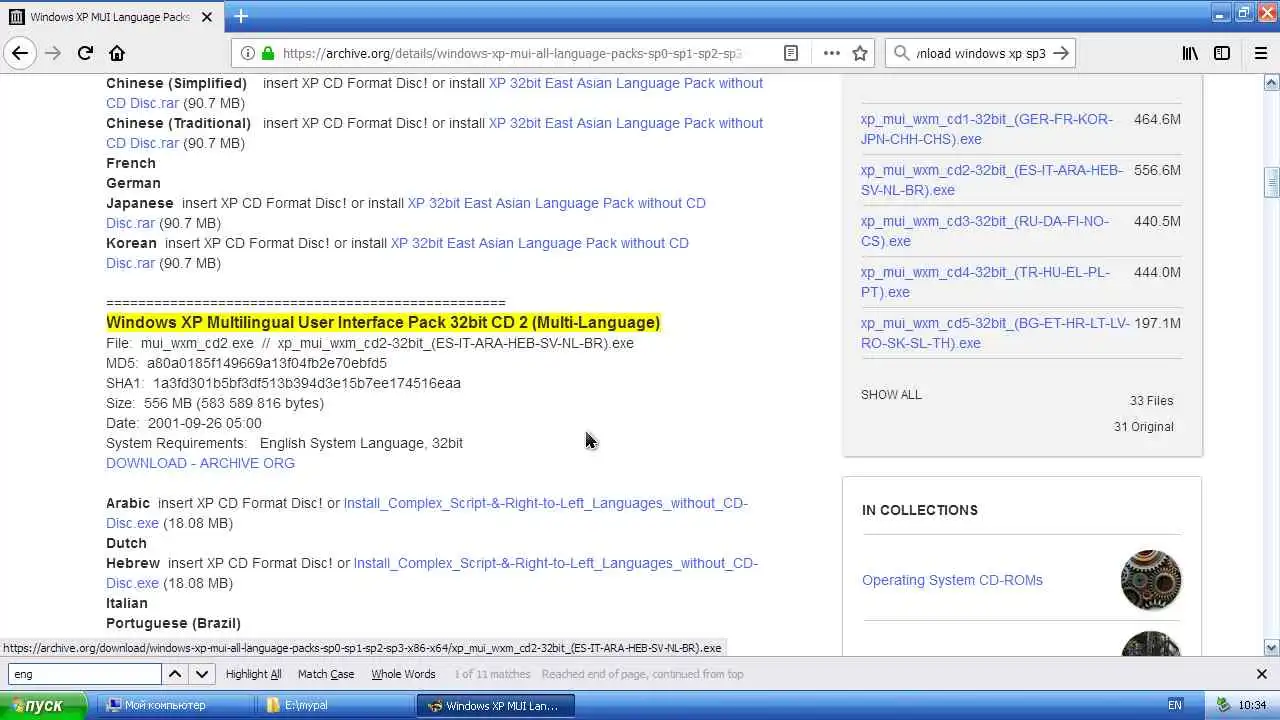
Task: Find previous match arrow
Action: click(175, 674)
